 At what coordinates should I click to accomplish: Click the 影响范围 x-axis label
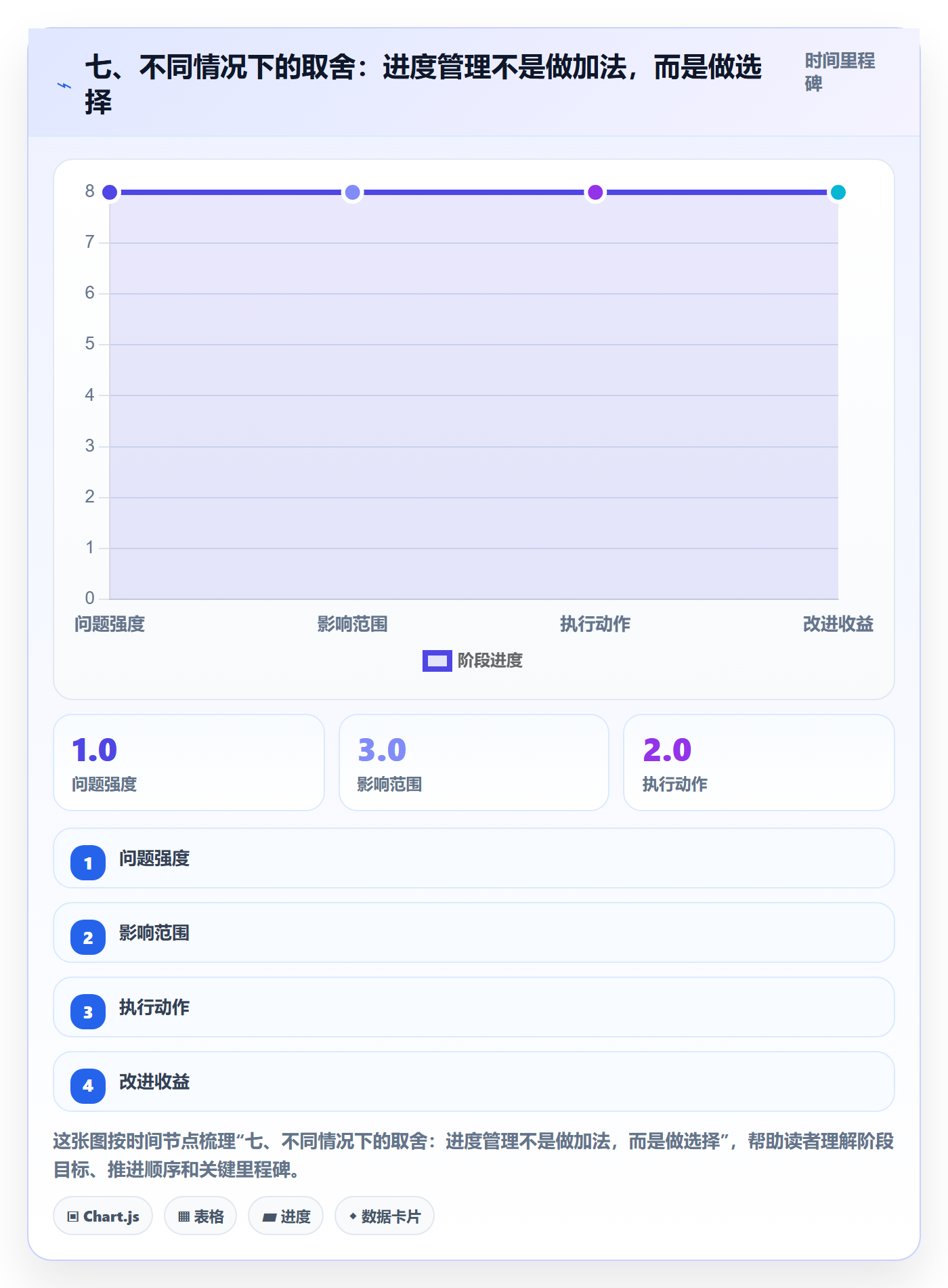[353, 624]
